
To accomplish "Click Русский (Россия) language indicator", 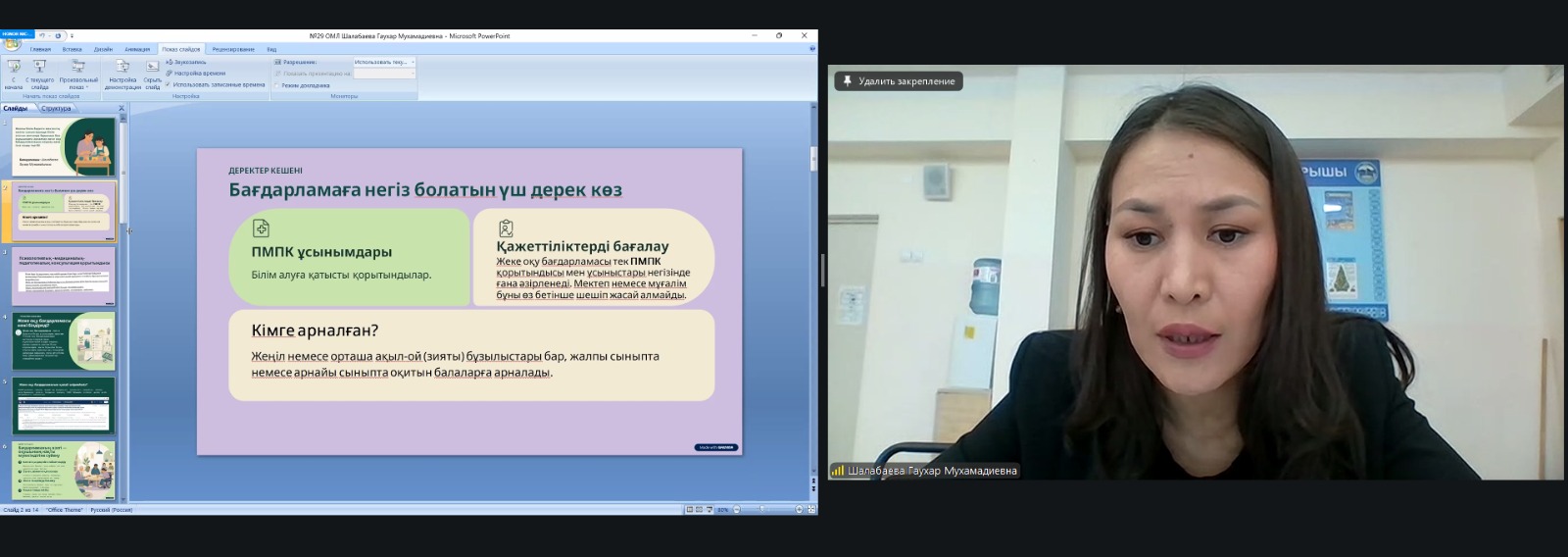I will pos(112,510).
